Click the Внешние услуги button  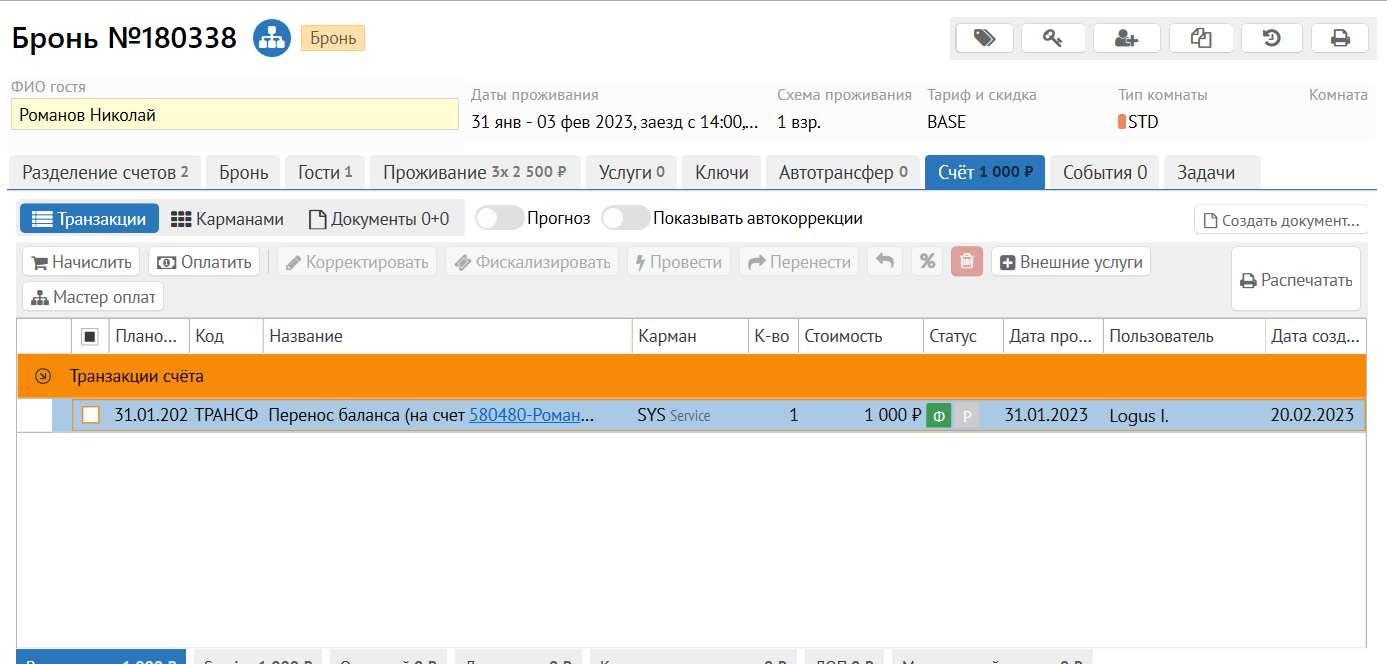[1071, 262]
